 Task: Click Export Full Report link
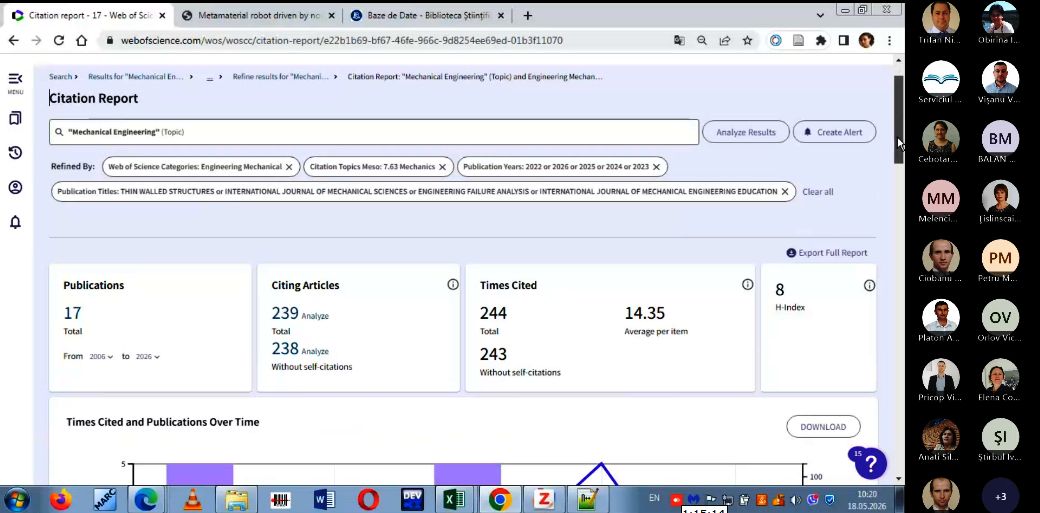pyautogui.click(x=826, y=253)
